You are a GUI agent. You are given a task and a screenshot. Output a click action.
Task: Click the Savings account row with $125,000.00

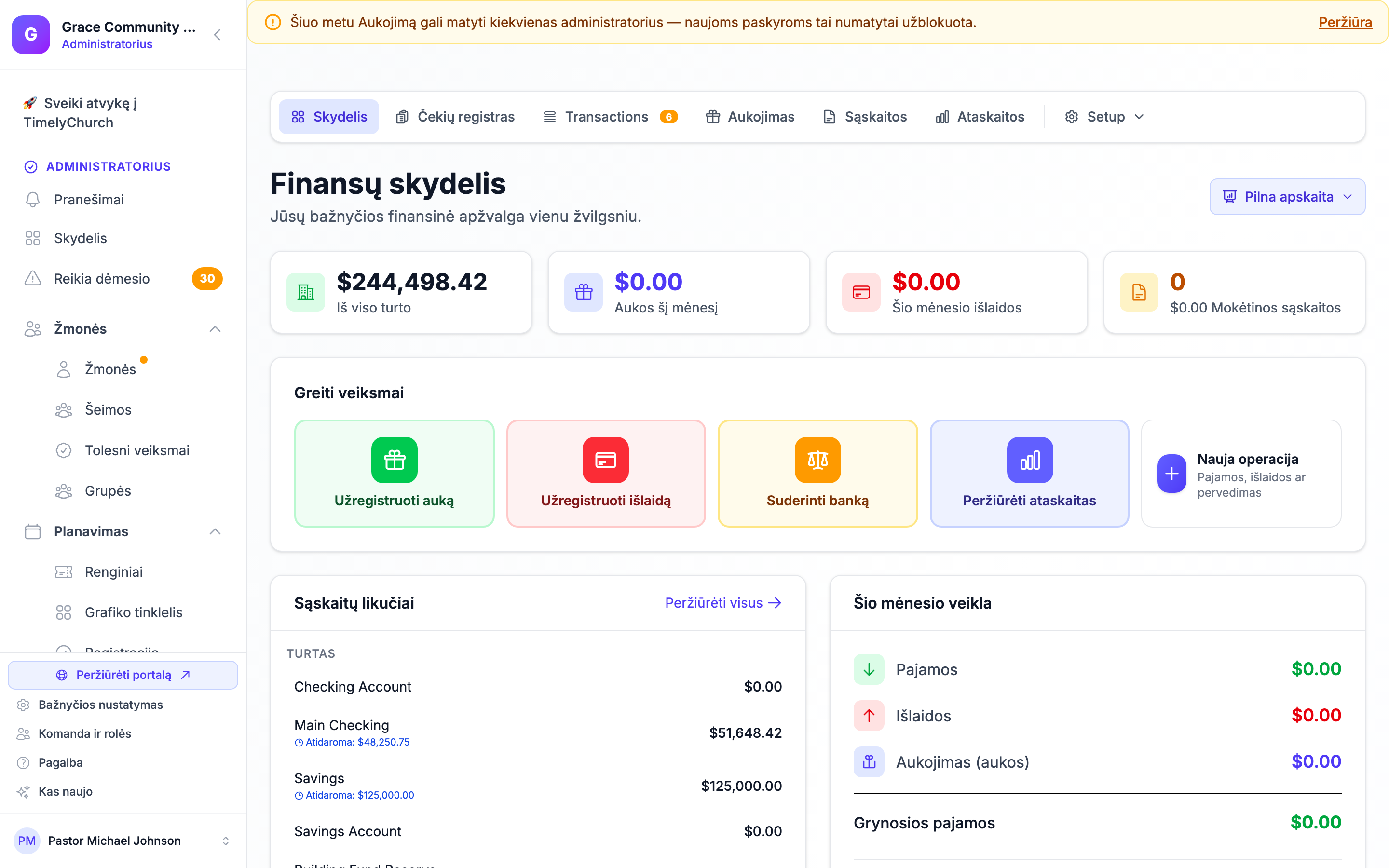[x=538, y=786]
